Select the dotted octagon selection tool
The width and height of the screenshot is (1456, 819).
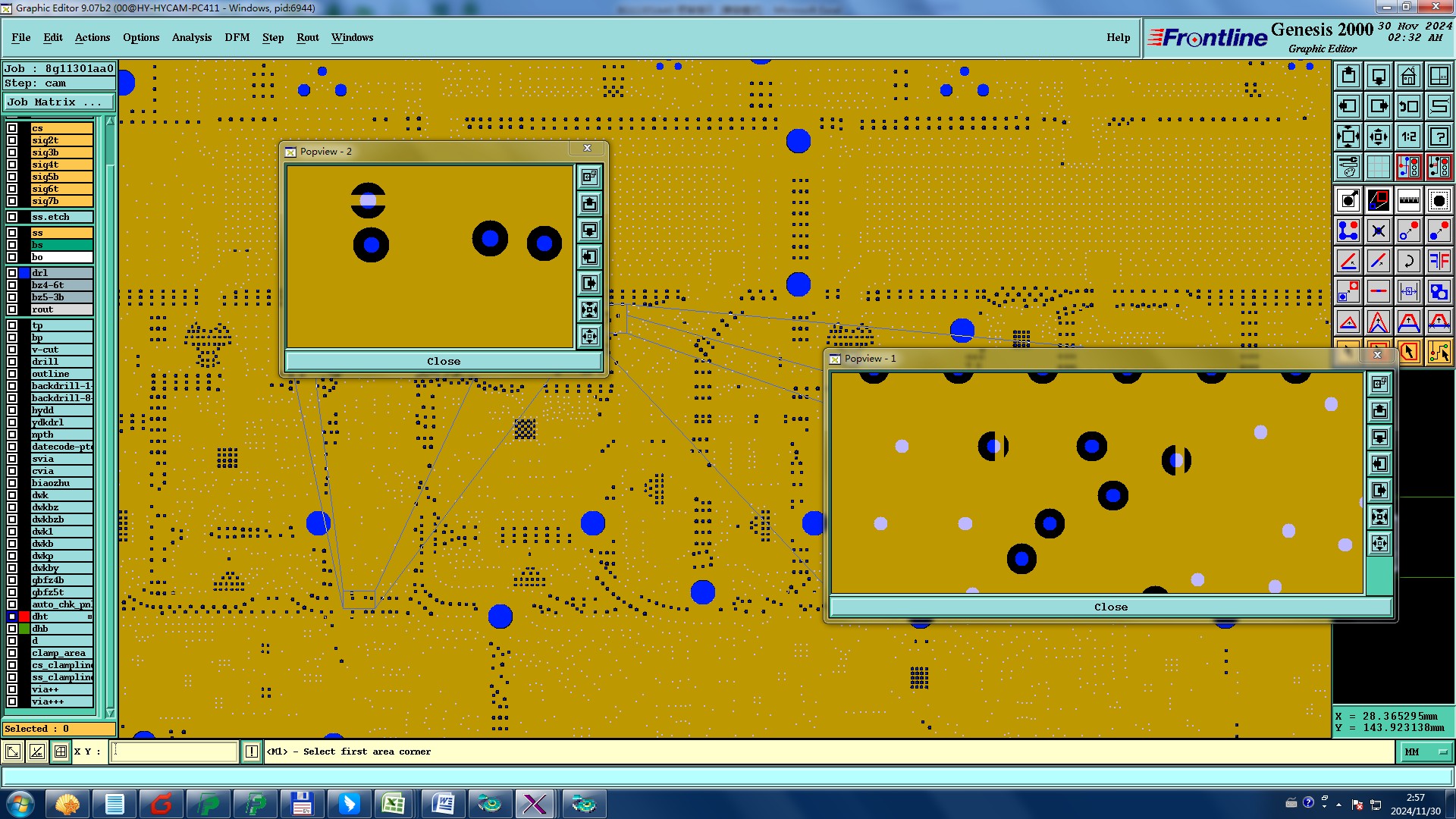[x=1439, y=200]
